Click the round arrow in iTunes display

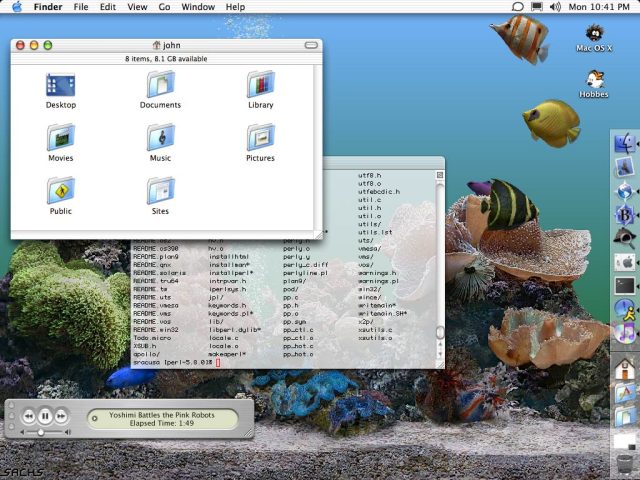95,418
